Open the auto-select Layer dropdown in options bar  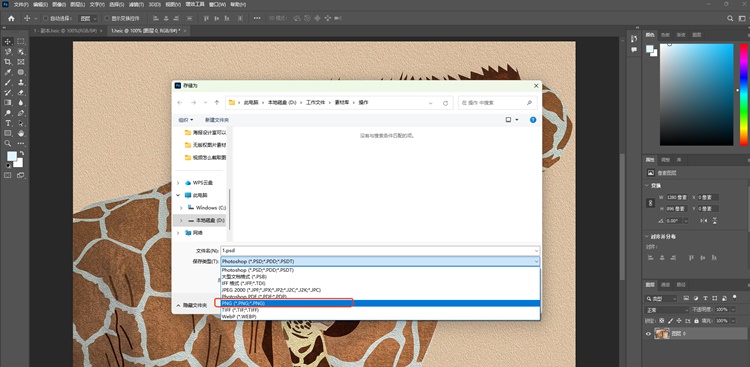point(88,18)
